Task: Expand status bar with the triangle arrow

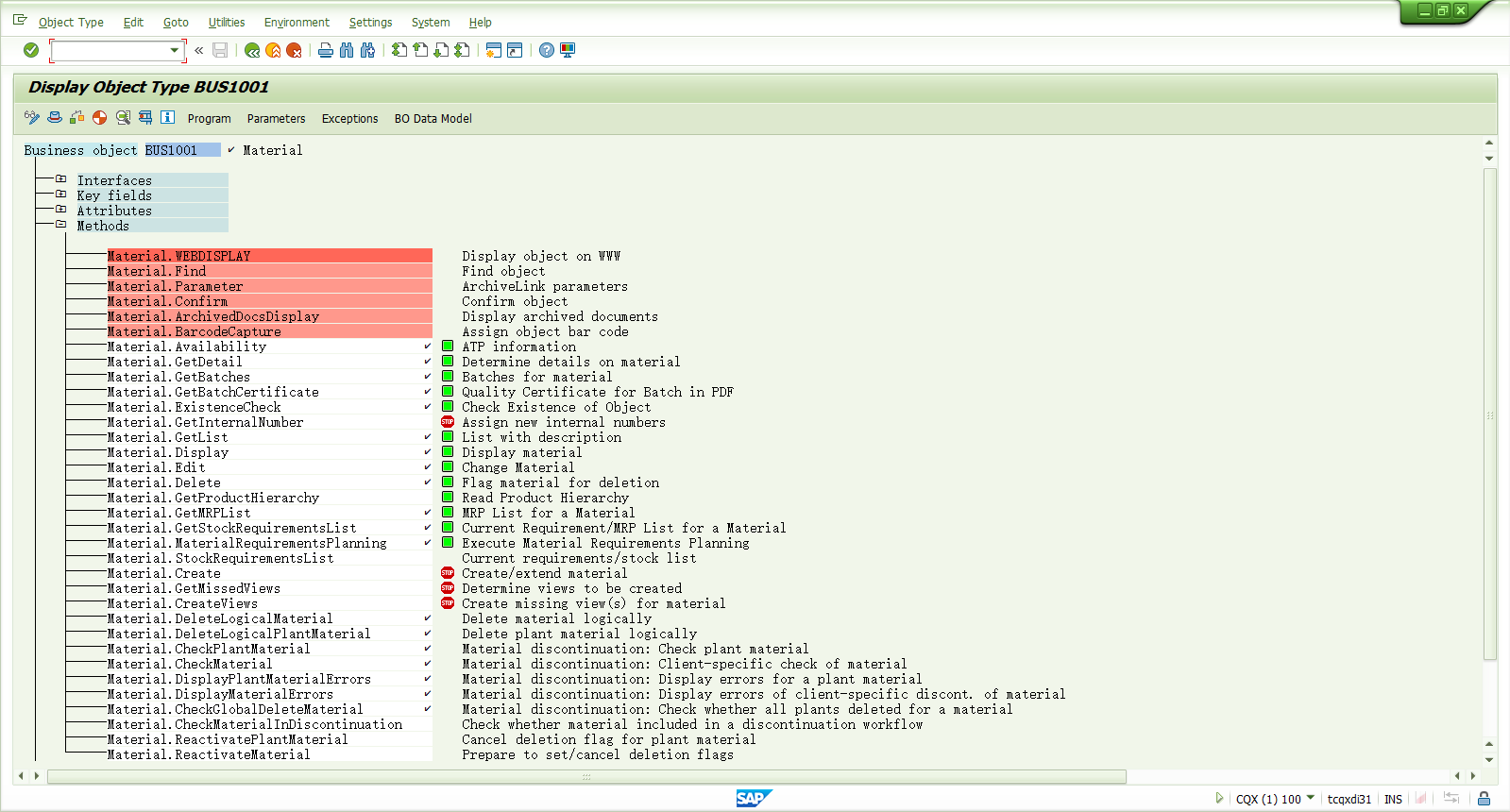Action: pyautogui.click(x=1219, y=798)
